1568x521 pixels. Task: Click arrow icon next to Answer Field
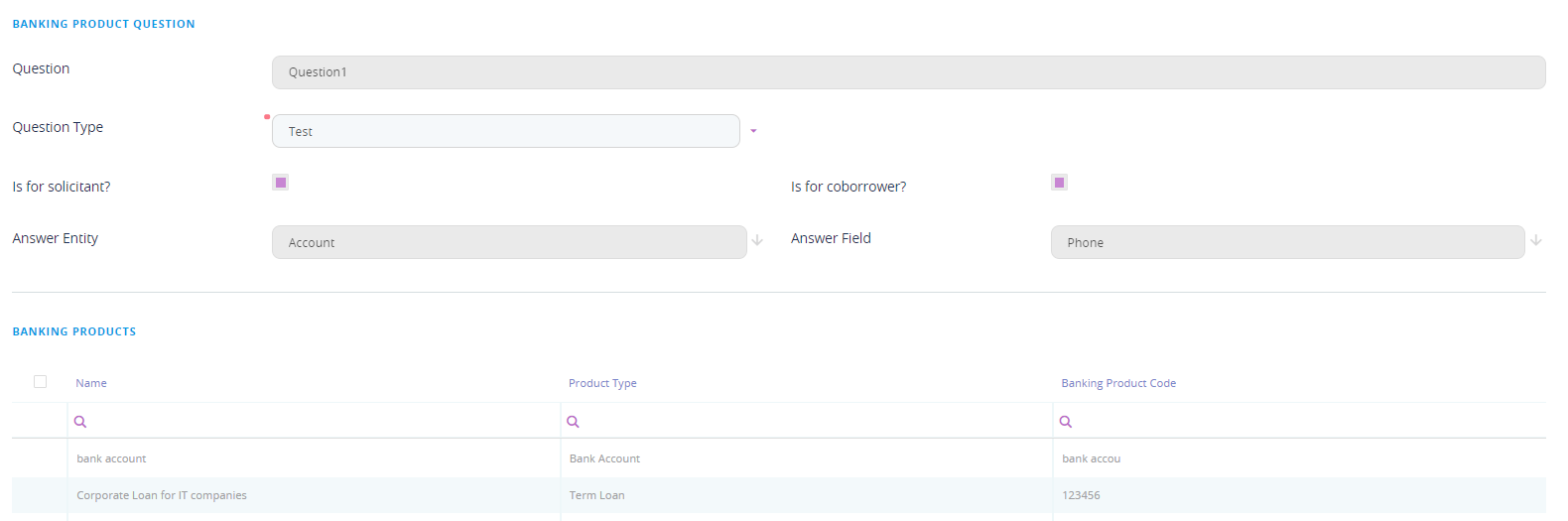(x=1536, y=241)
